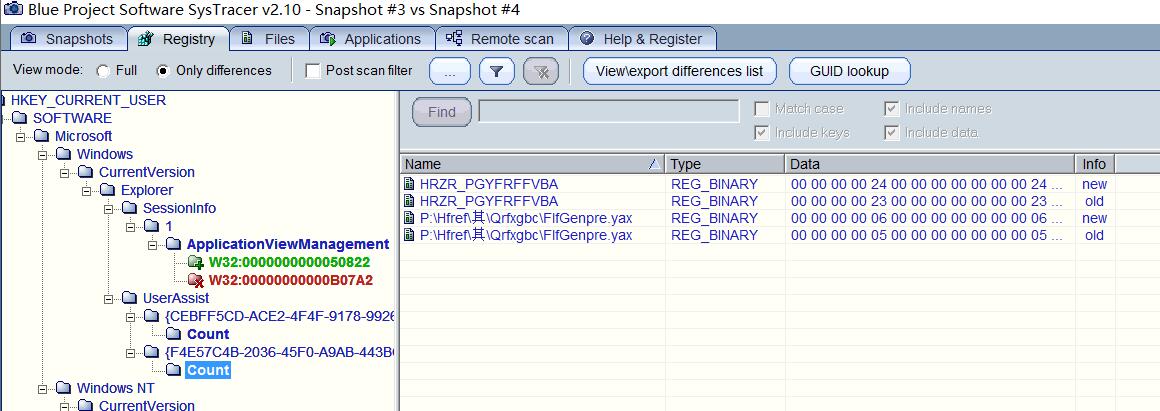Sort by the Type column header
Image resolution: width=1160 pixels, height=411 pixels.
725,164
